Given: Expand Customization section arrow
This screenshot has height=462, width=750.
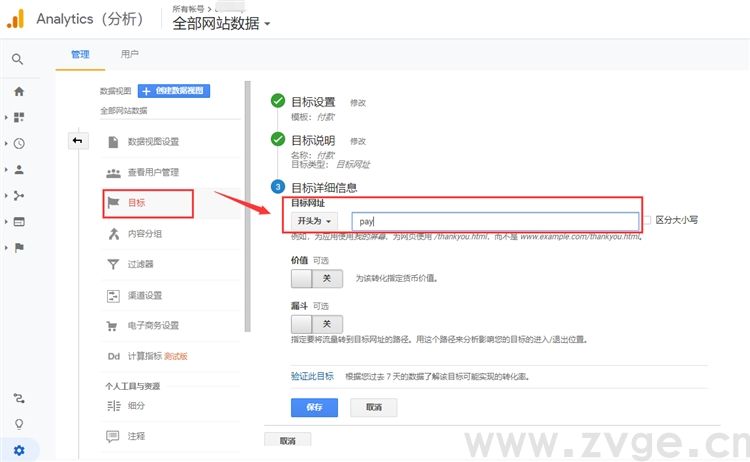Looking at the screenshot, I should [x=6, y=117].
